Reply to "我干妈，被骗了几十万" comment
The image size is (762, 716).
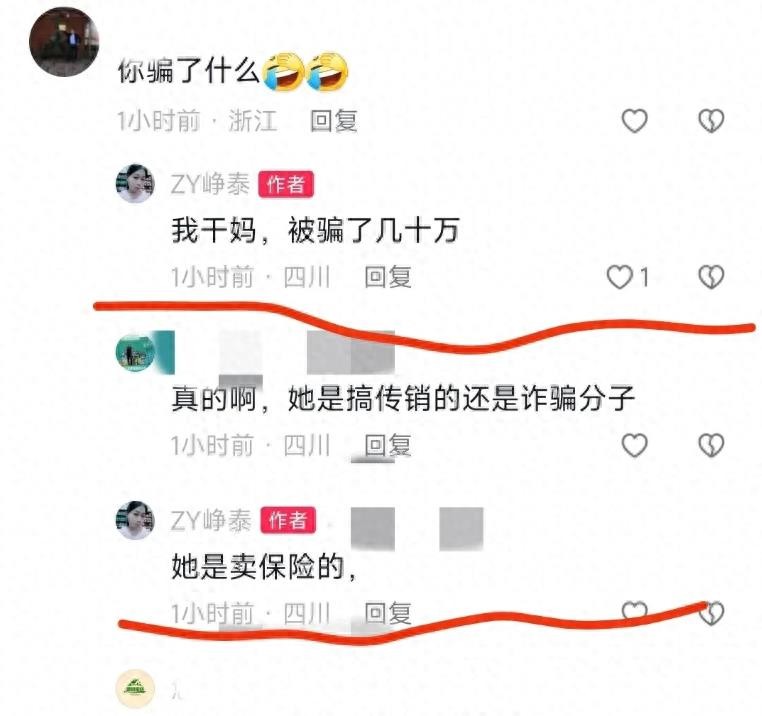click(388, 277)
